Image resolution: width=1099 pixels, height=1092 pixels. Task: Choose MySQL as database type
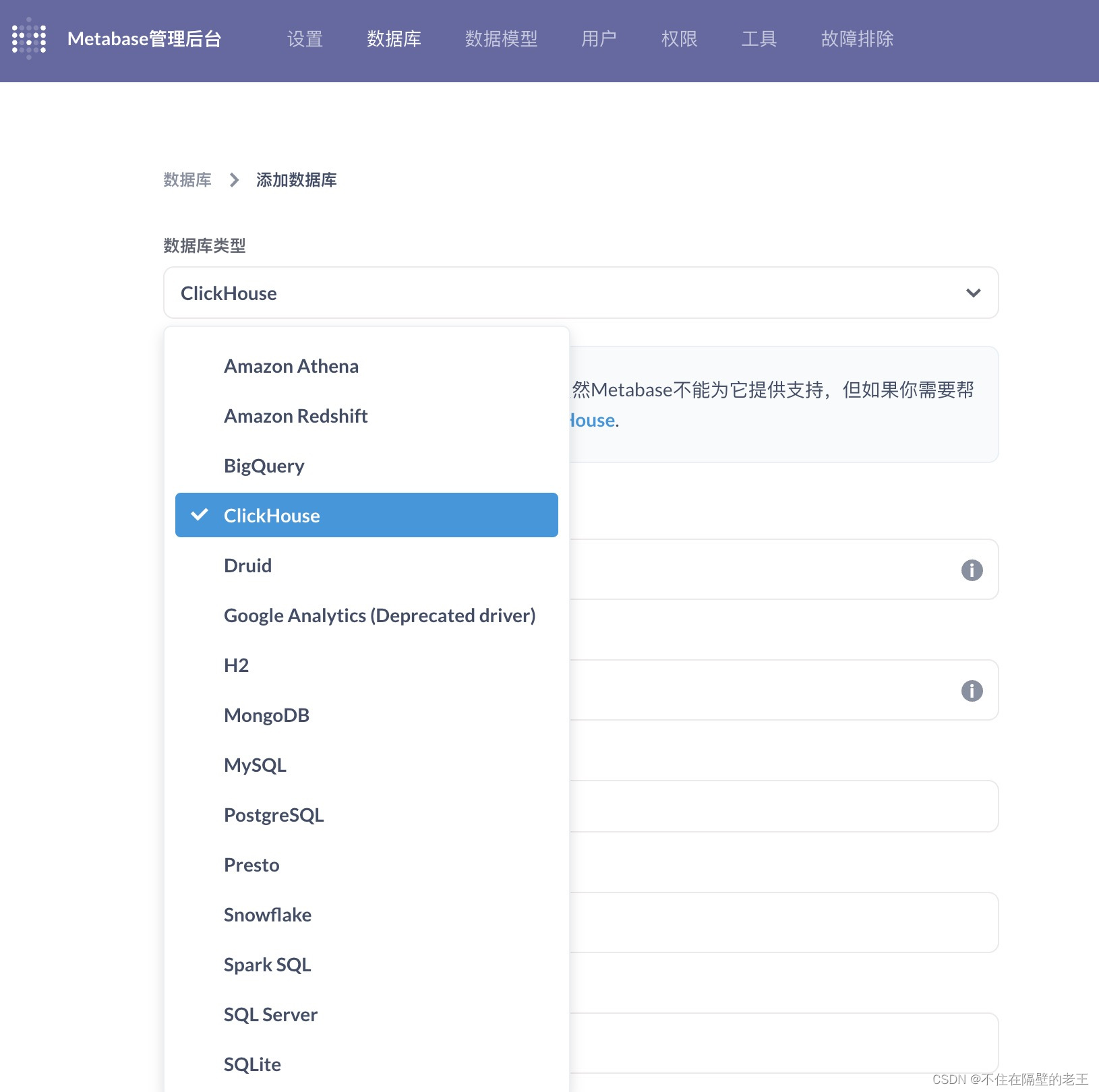[367, 765]
